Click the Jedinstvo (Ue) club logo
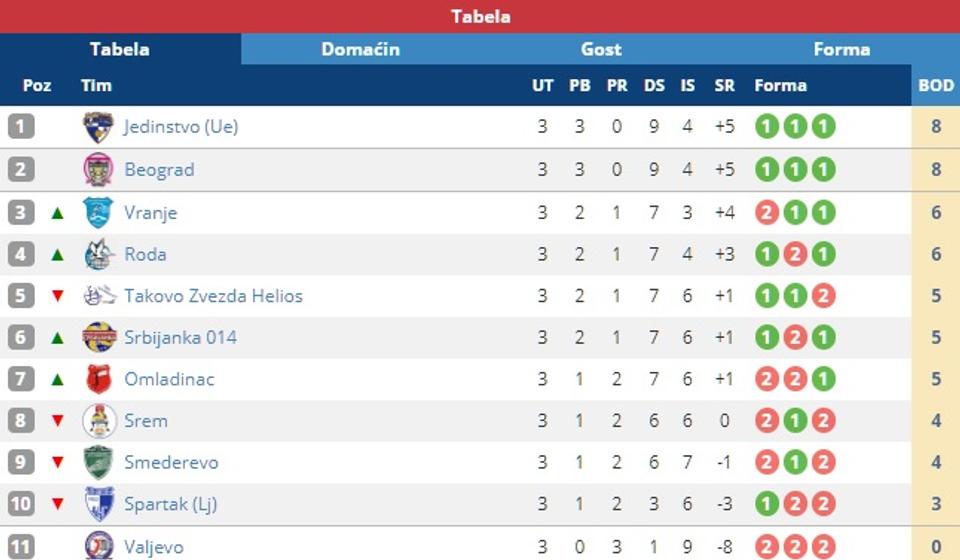This screenshot has width=960, height=560. (98, 127)
